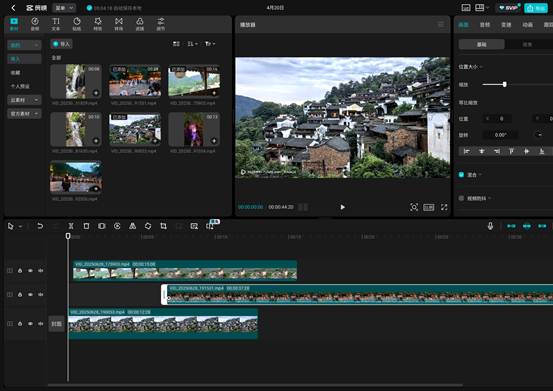Screen dimensions: 553x391
Task: Click the undo arrow in timeline toolbar
Action: 40,226
